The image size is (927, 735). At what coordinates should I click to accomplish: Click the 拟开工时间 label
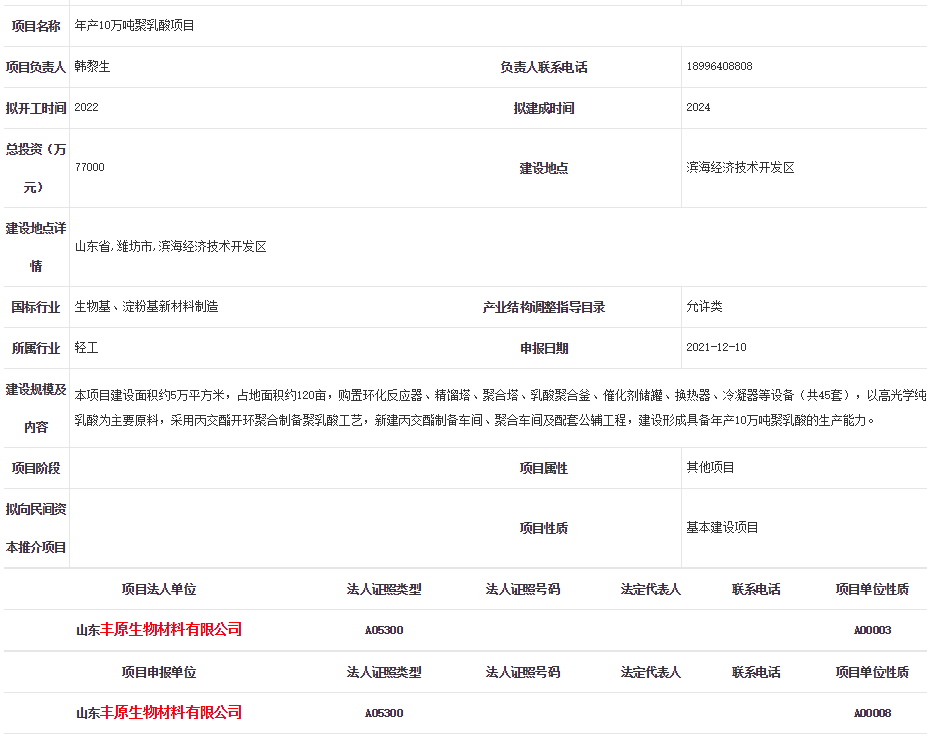coord(36,108)
